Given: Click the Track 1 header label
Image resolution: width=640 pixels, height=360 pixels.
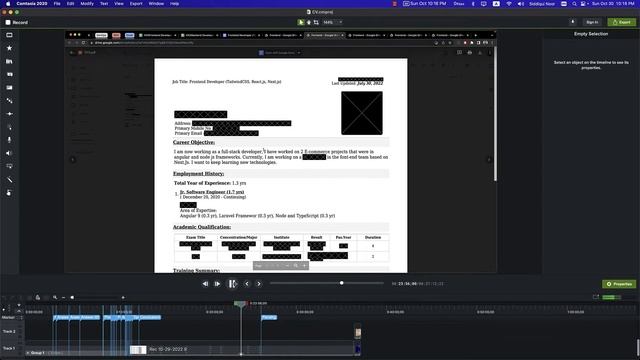Looking at the screenshot, I should click(x=9, y=348).
